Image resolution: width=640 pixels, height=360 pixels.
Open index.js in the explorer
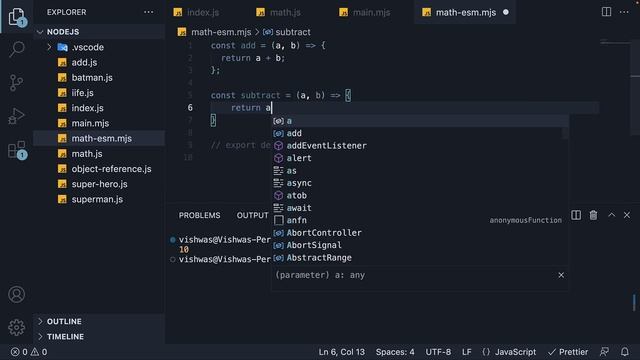coord(87,108)
